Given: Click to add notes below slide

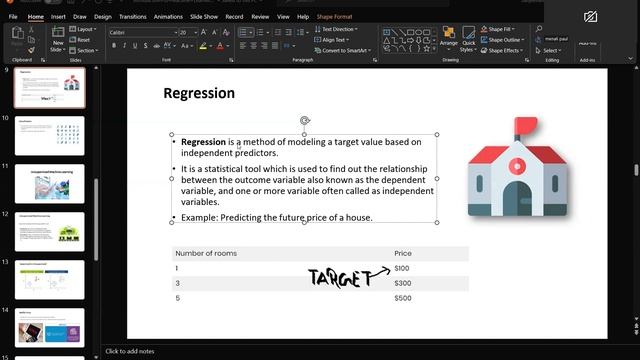Looking at the screenshot, I should [130, 351].
